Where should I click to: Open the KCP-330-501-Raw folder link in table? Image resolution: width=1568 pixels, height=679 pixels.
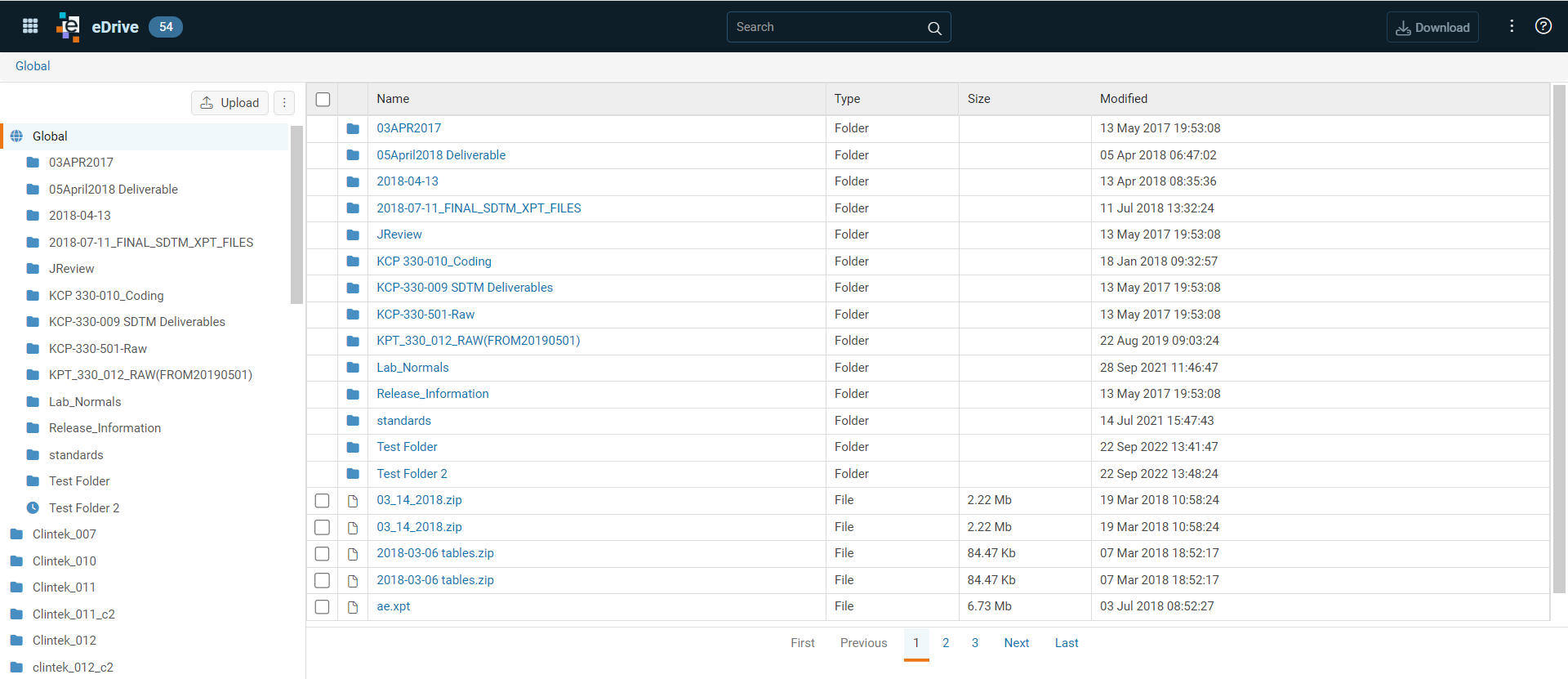point(425,315)
